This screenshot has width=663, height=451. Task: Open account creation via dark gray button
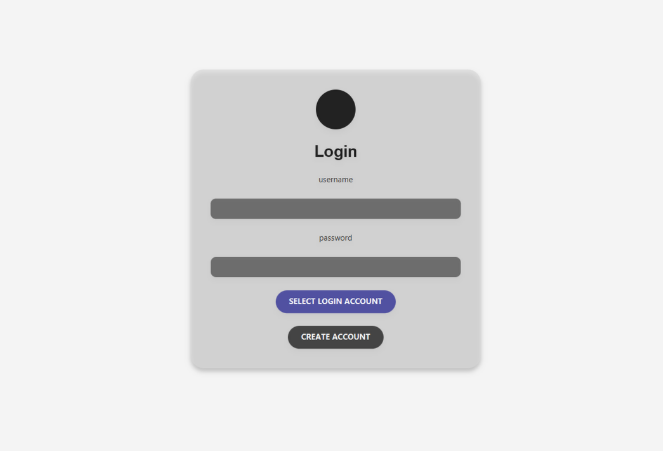click(x=335, y=337)
